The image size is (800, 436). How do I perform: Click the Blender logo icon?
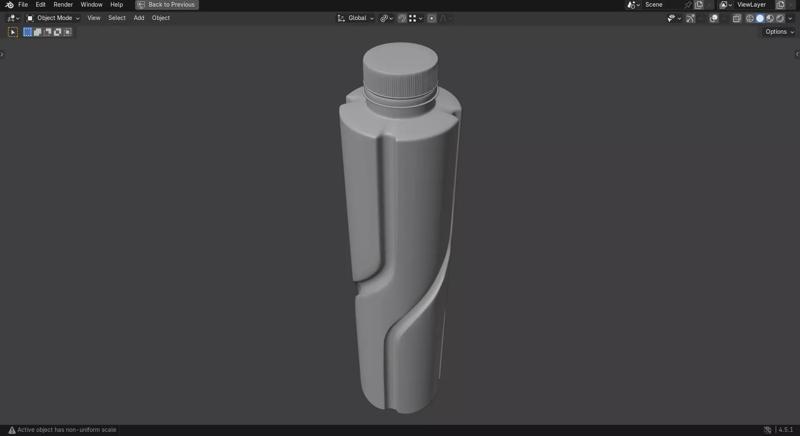click(x=9, y=5)
